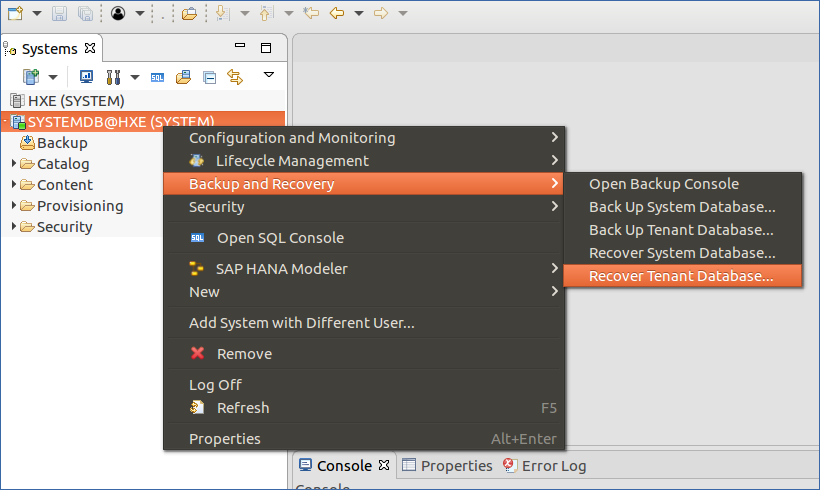
Task: Choose Log Off menu item
Action: point(364,384)
